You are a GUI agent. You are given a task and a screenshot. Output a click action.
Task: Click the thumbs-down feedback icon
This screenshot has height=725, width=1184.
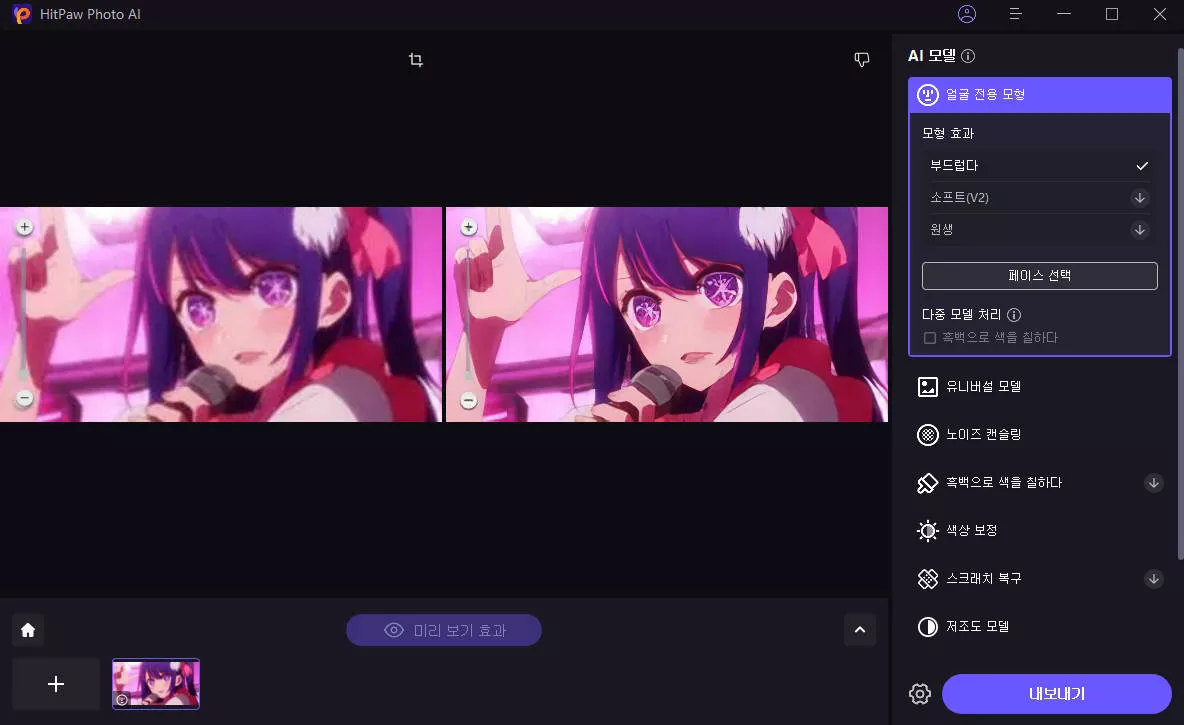(862, 60)
